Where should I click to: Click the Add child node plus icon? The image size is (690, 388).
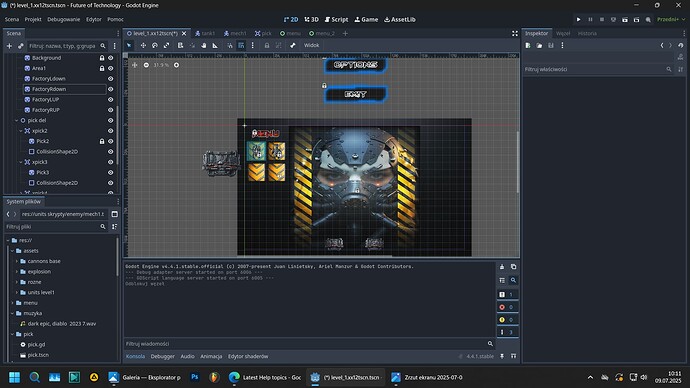pyautogui.click(x=9, y=46)
